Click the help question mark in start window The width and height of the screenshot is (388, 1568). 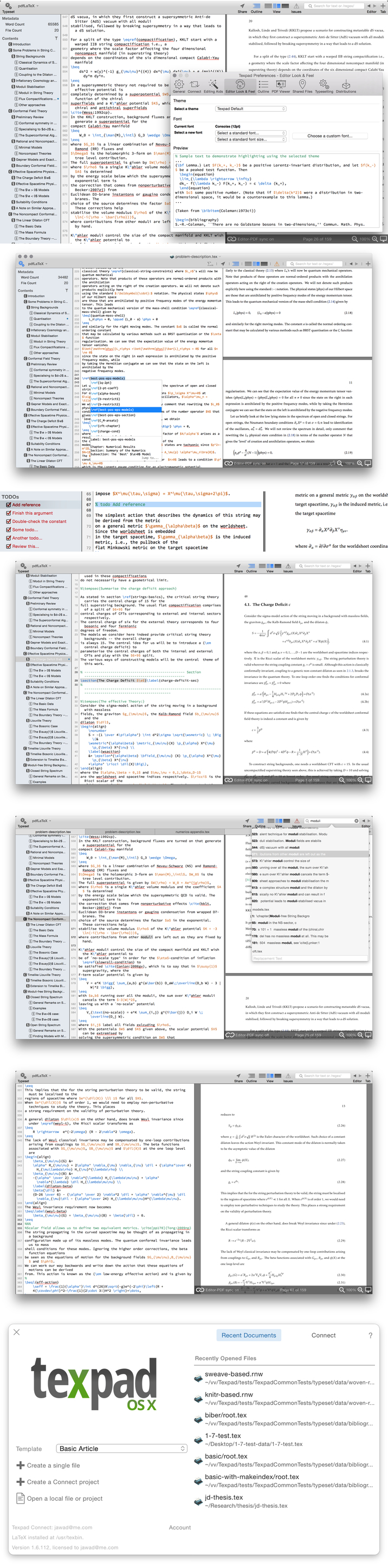370,1335
